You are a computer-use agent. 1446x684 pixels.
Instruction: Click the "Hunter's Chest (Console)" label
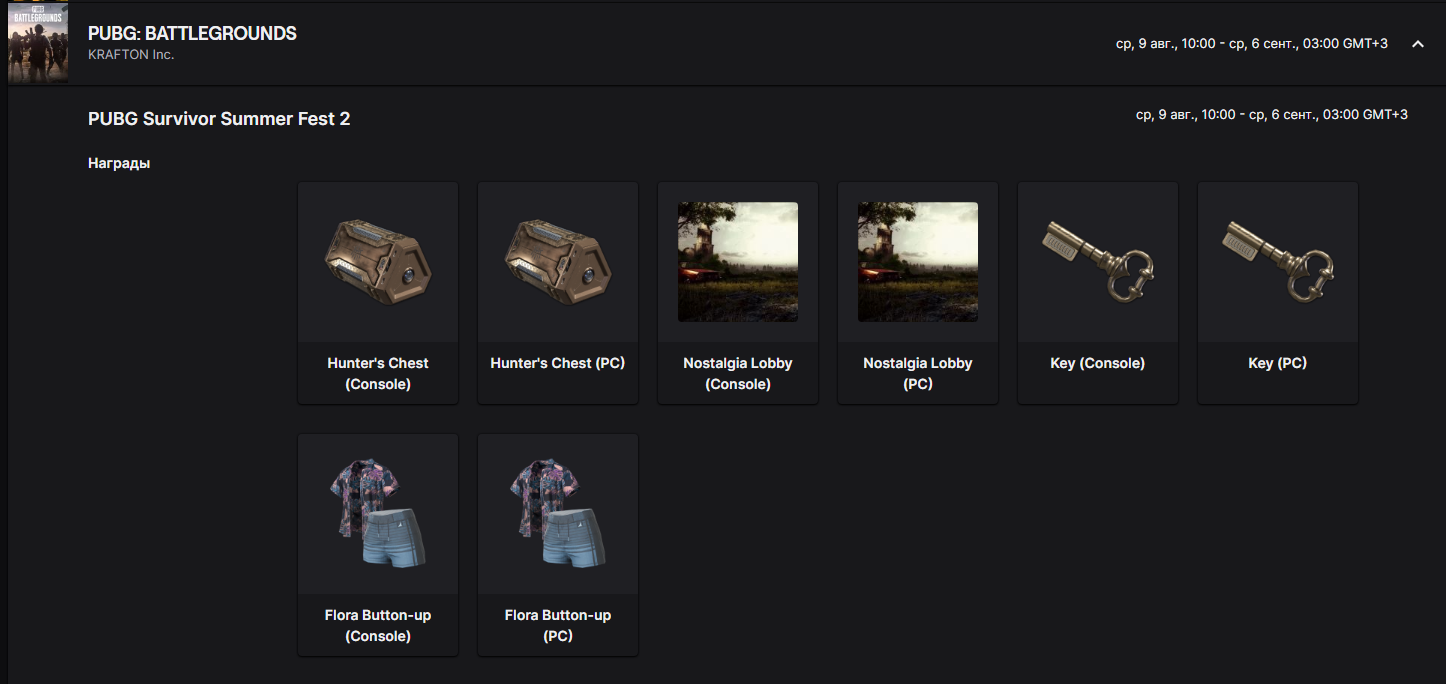378,373
